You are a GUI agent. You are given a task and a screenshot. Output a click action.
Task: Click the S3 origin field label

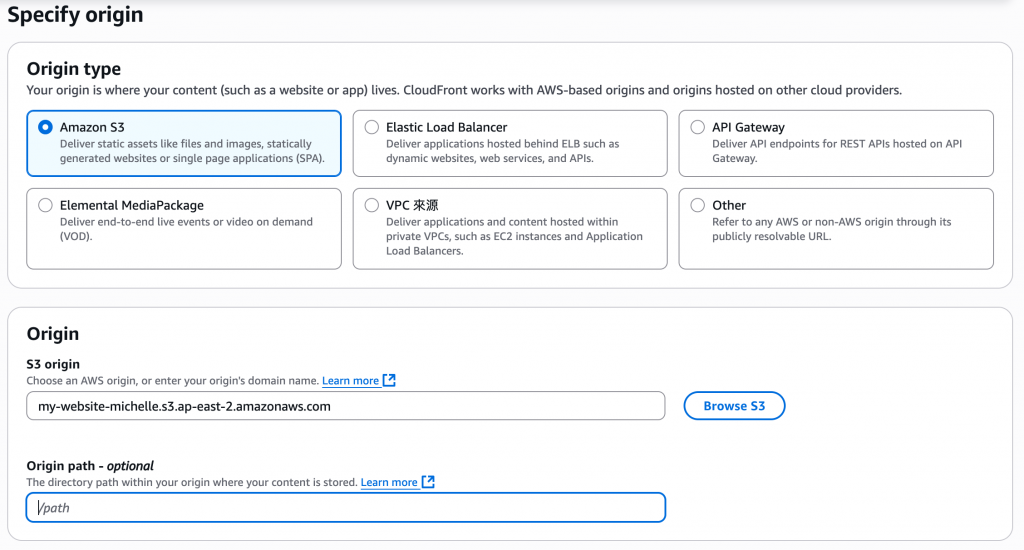click(x=53, y=364)
